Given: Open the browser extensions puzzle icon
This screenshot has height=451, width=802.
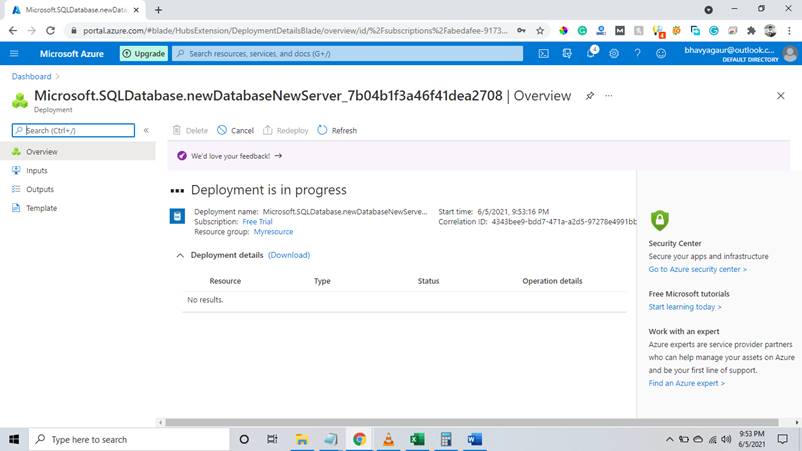Looking at the screenshot, I should click(751, 31).
